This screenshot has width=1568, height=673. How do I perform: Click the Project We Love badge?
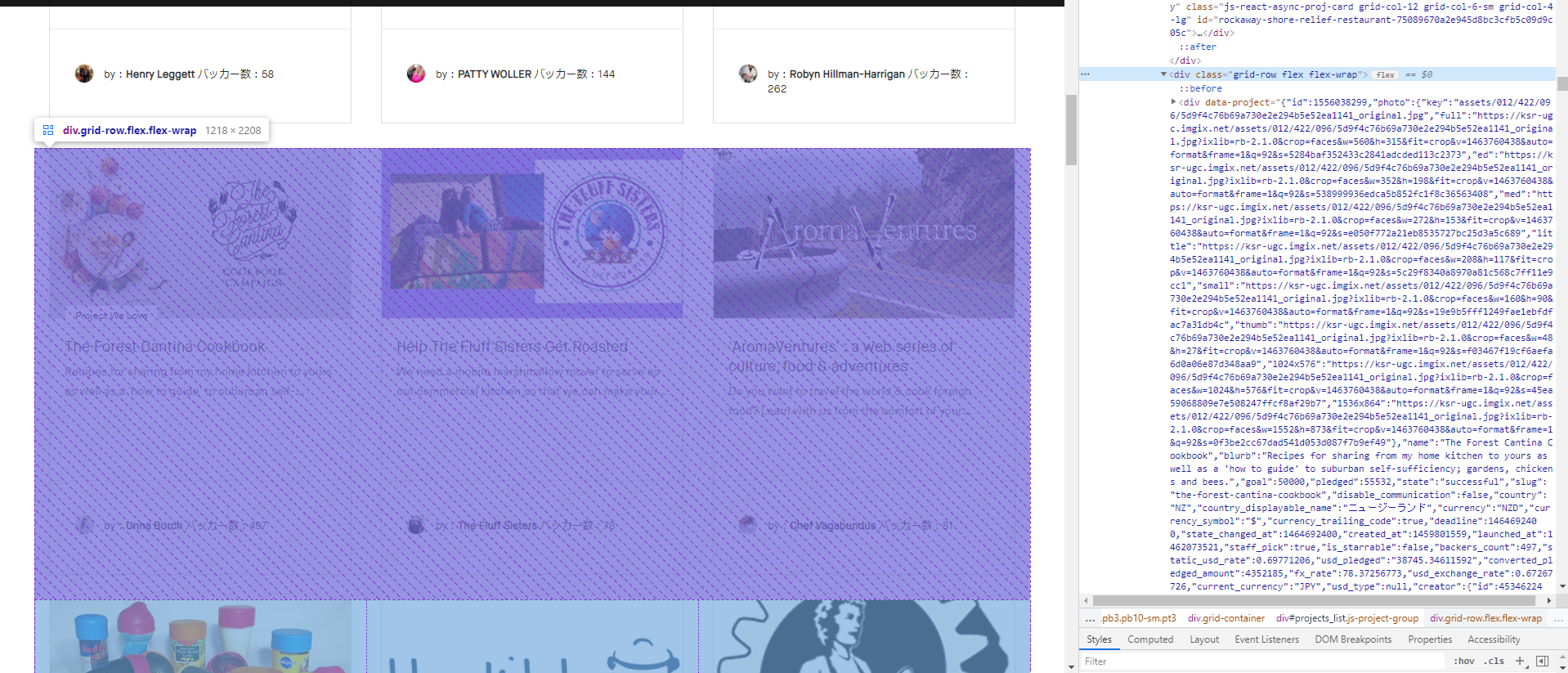point(111,316)
